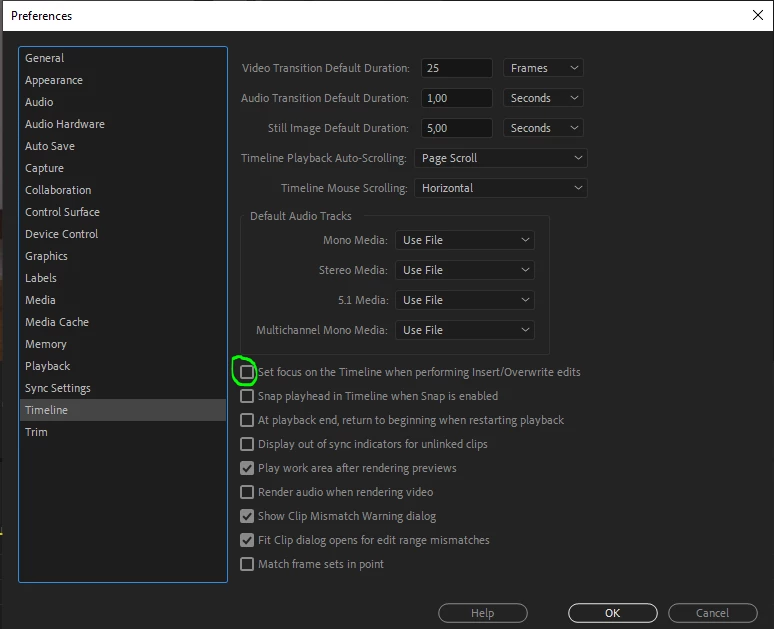
Task: Open the video transition Frames unit dropdown
Action: click(543, 68)
